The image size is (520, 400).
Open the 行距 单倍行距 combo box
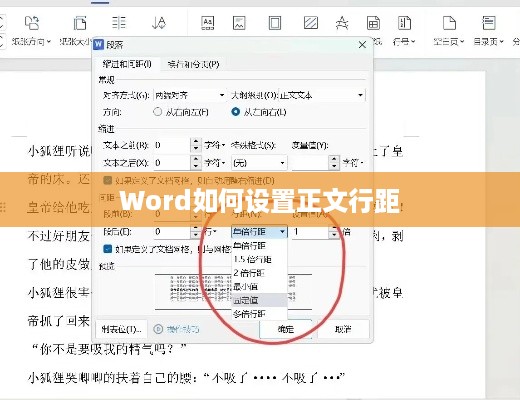259,232
